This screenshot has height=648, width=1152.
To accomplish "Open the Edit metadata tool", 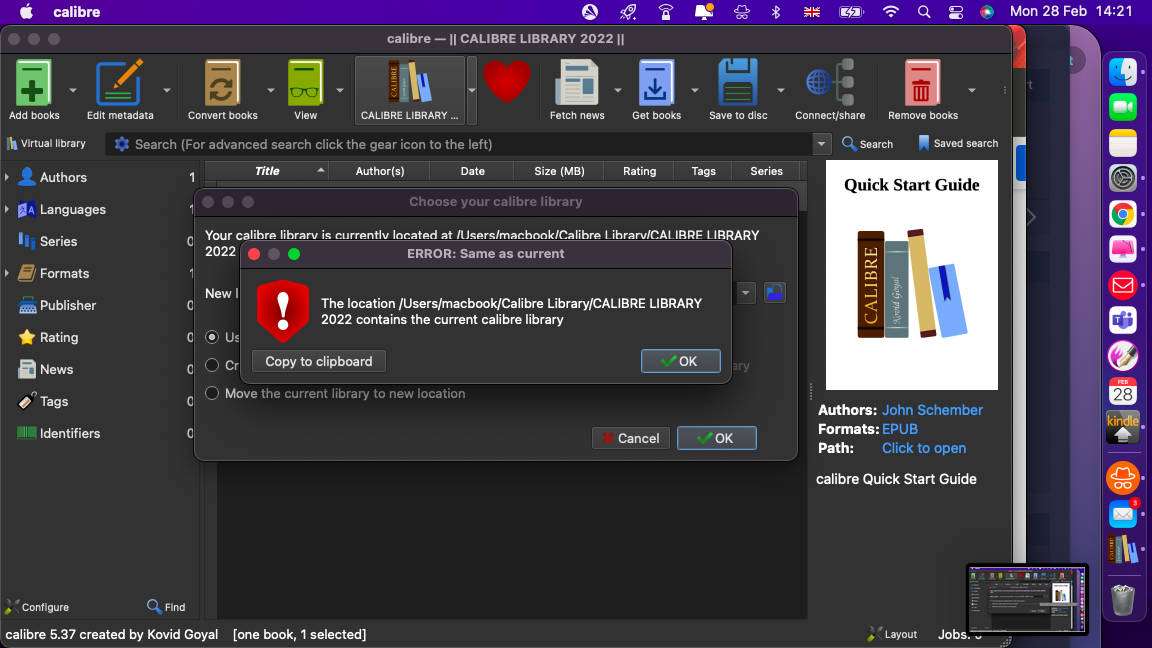I will click(x=120, y=90).
